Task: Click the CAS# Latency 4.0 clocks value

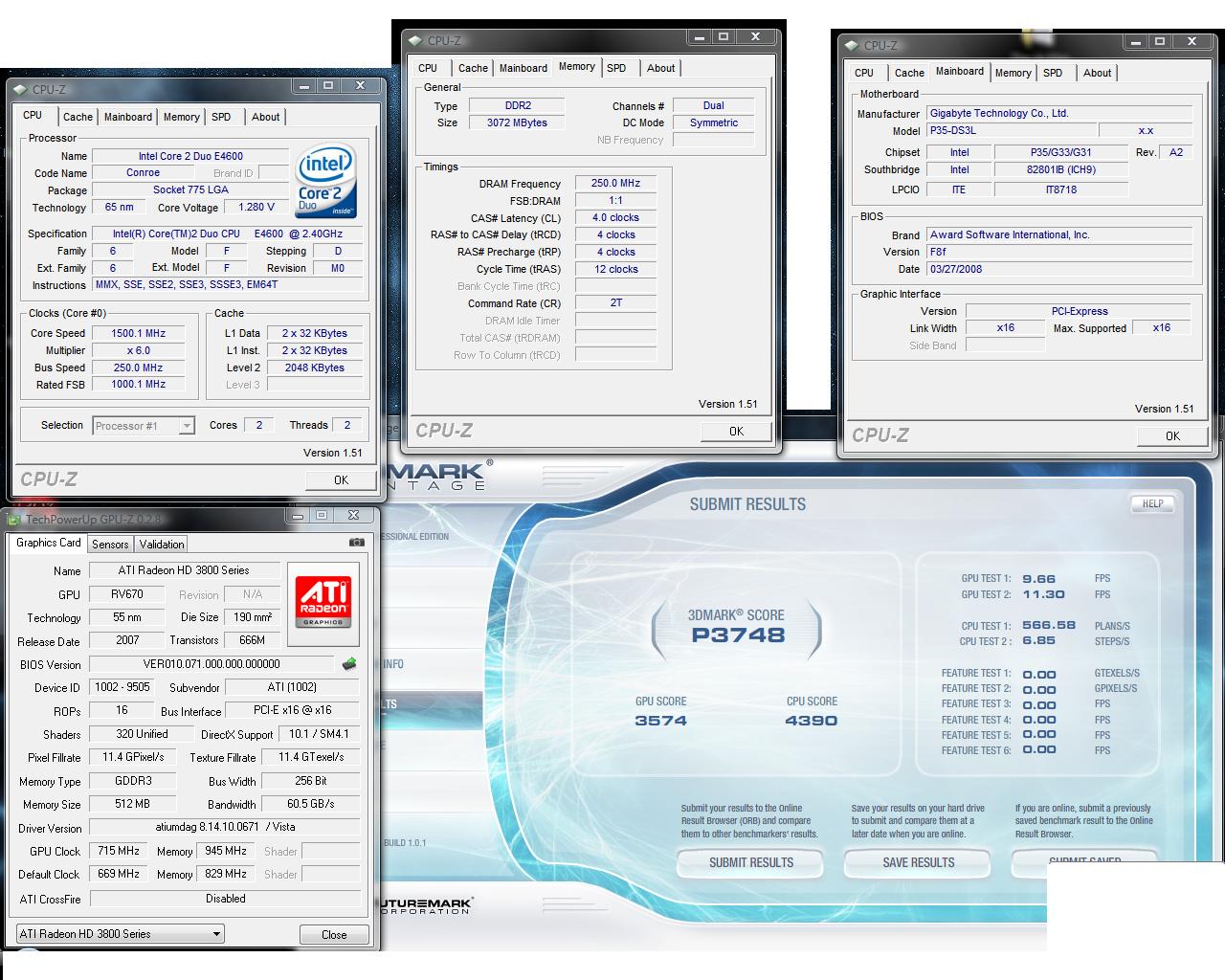Action: click(x=615, y=217)
